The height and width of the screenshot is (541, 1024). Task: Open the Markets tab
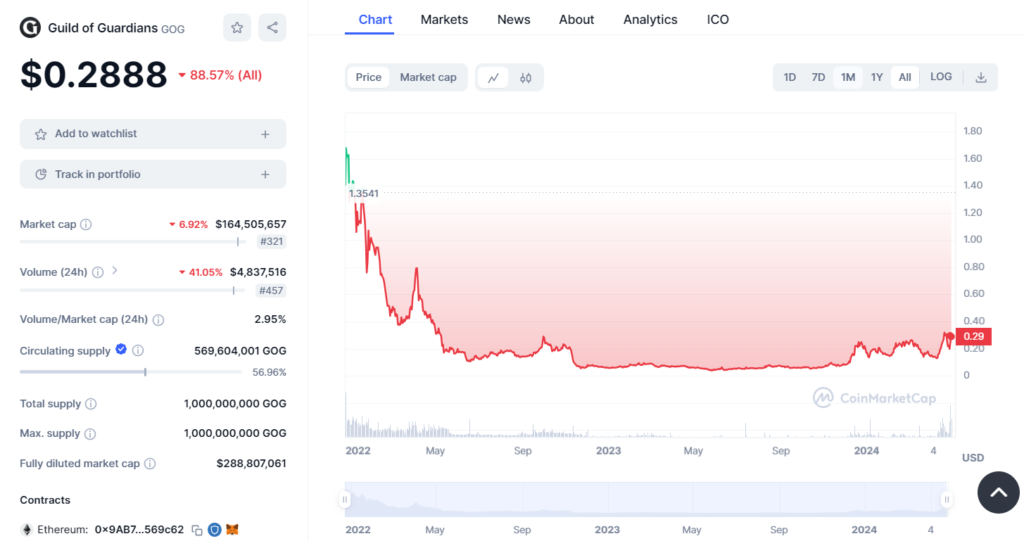(444, 20)
